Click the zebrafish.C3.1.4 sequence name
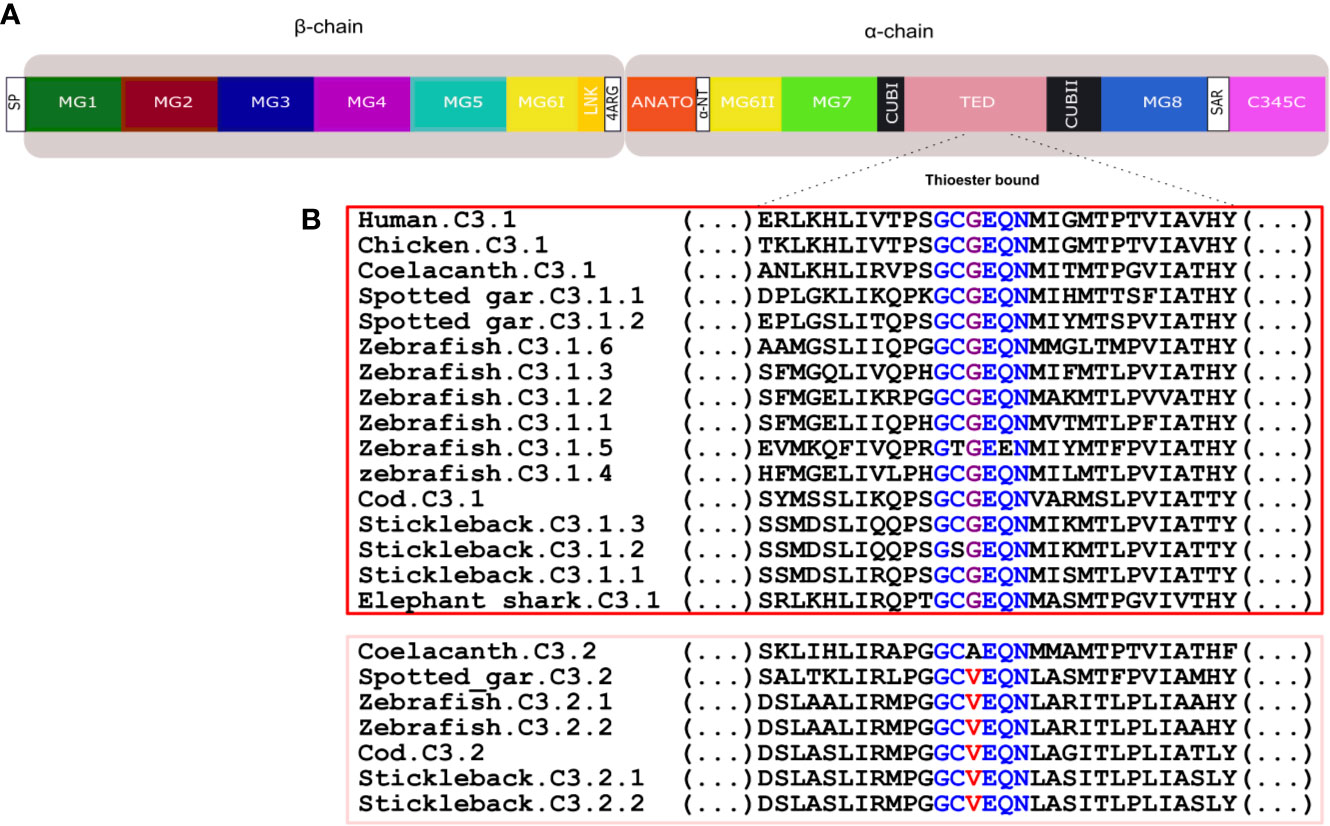Screen dimensions: 1330x826 (x=485, y=473)
